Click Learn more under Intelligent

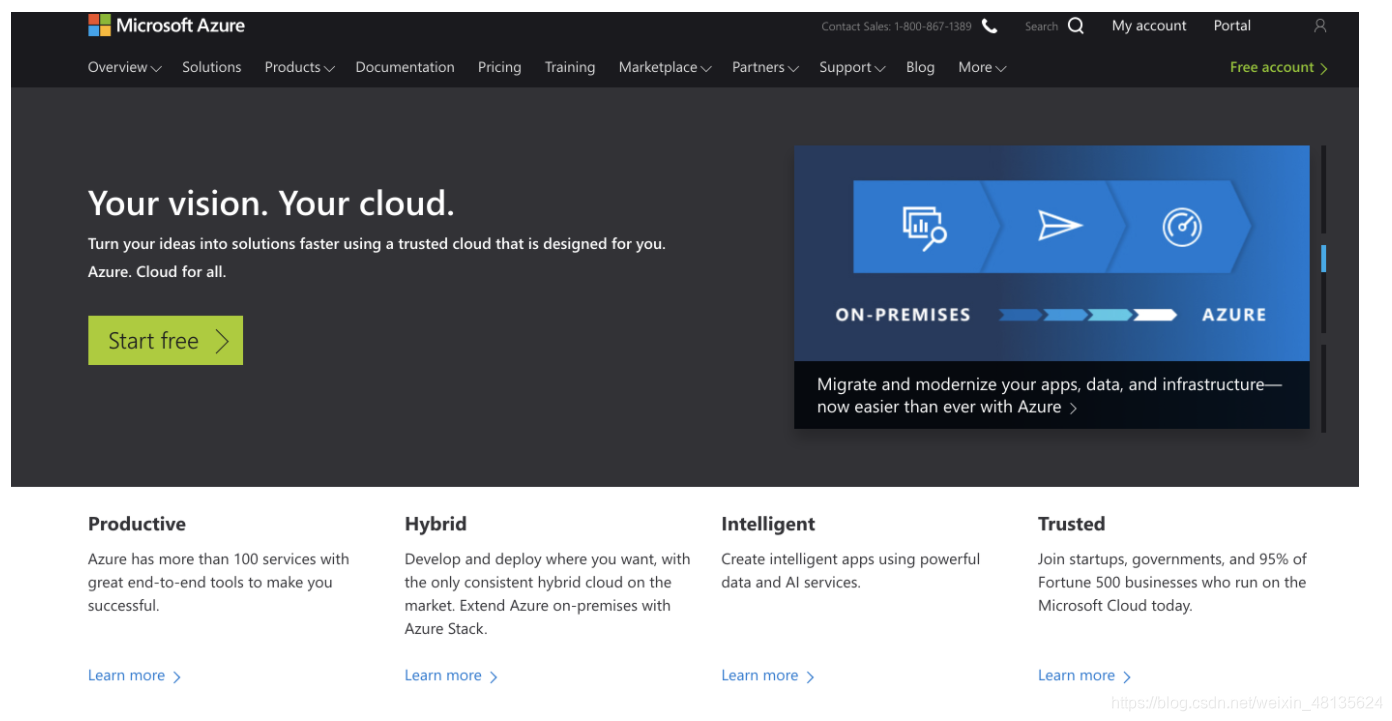pyautogui.click(x=768, y=676)
